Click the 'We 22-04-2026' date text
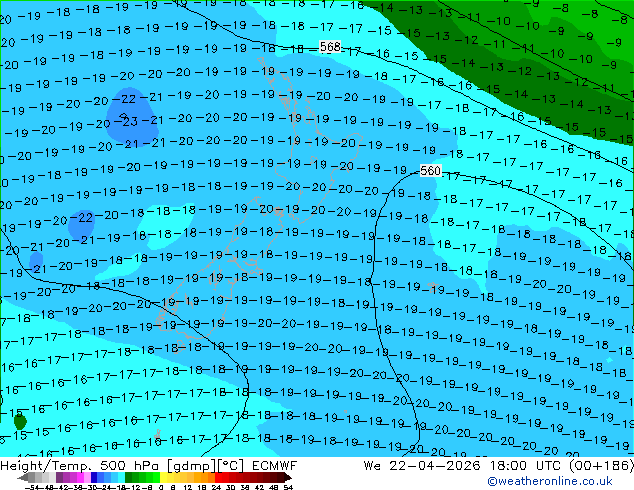 [422, 466]
